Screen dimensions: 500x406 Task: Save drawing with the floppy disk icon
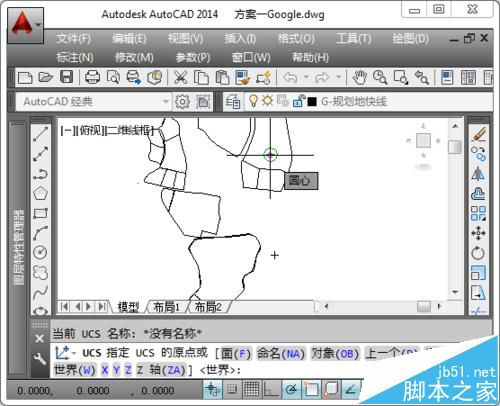click(66, 77)
